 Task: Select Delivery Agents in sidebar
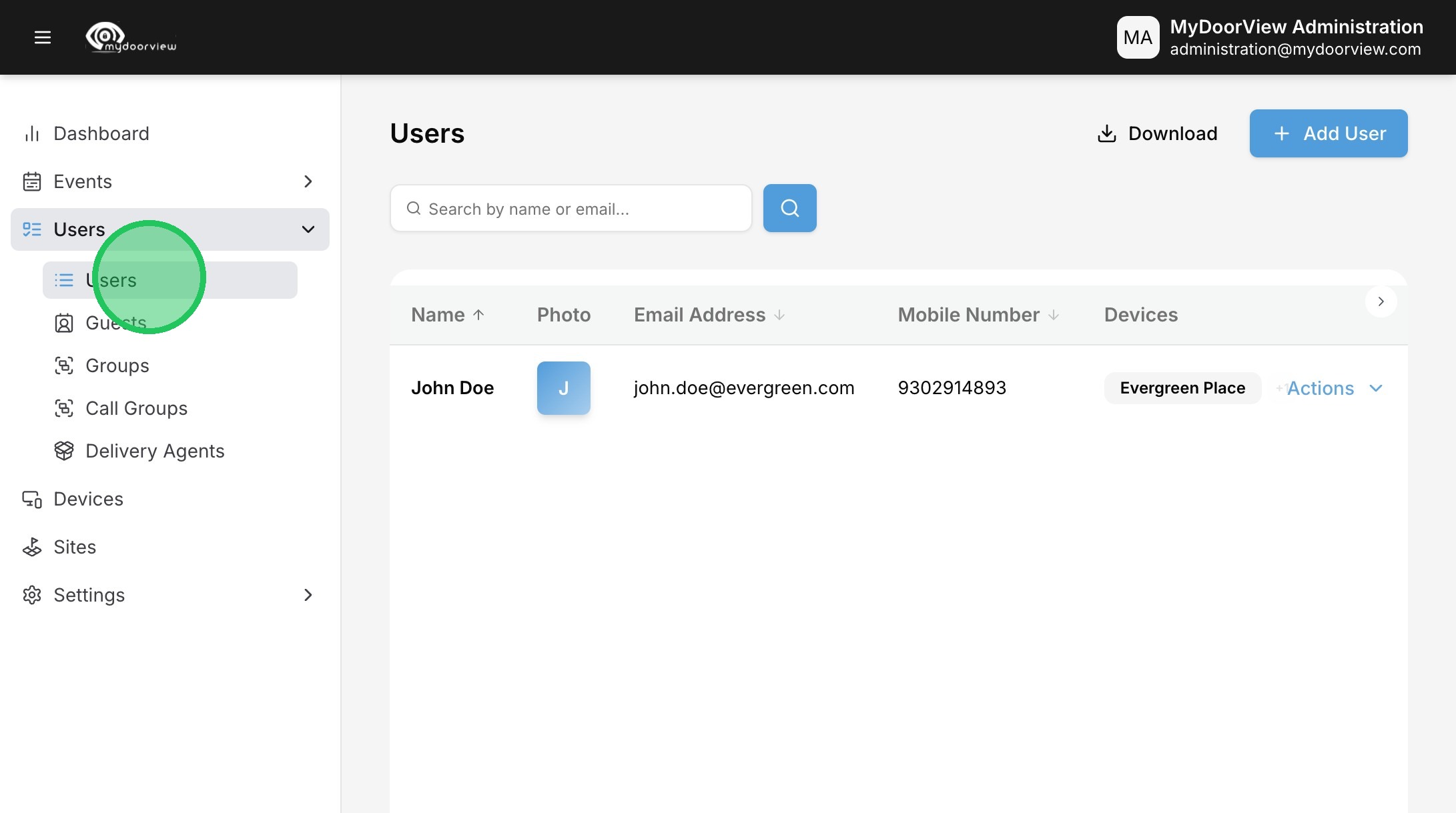coord(155,451)
